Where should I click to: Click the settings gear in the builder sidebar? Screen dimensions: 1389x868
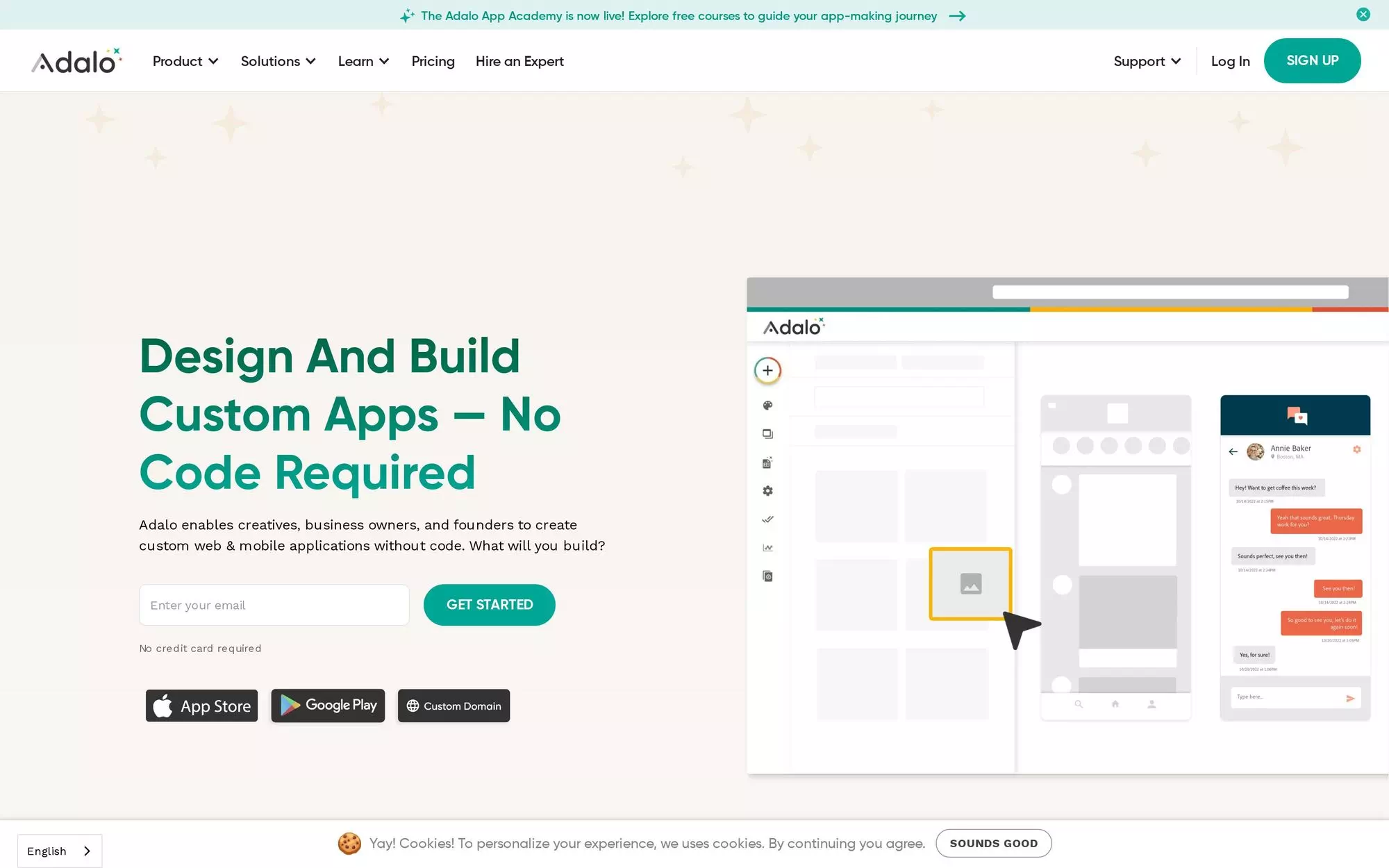tap(767, 490)
